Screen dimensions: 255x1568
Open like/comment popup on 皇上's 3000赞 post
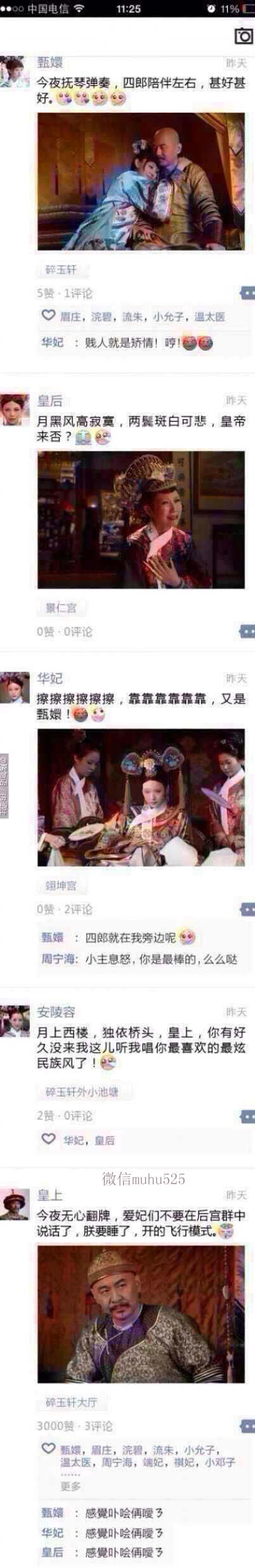(x=247, y=1426)
